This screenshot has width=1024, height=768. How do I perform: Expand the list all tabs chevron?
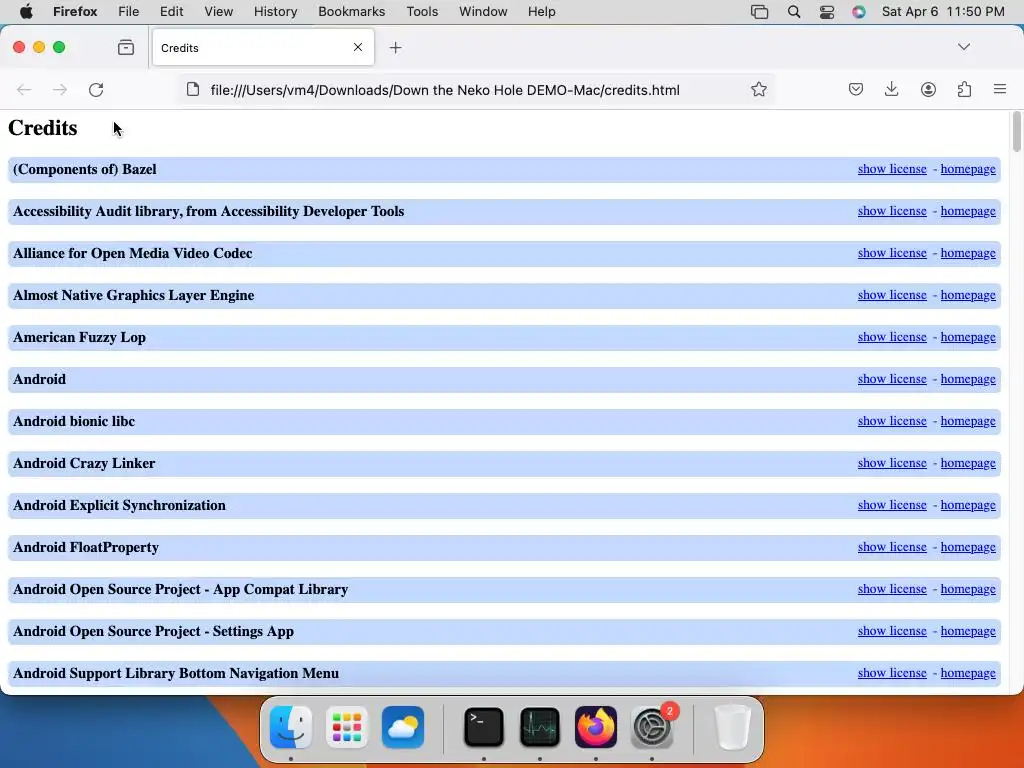(964, 47)
